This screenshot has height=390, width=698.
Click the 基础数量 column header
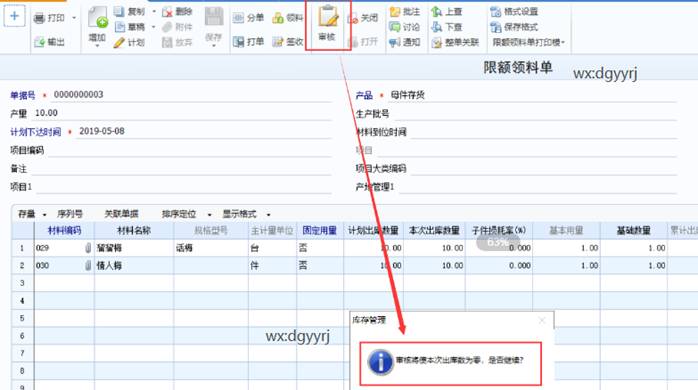tap(633, 231)
